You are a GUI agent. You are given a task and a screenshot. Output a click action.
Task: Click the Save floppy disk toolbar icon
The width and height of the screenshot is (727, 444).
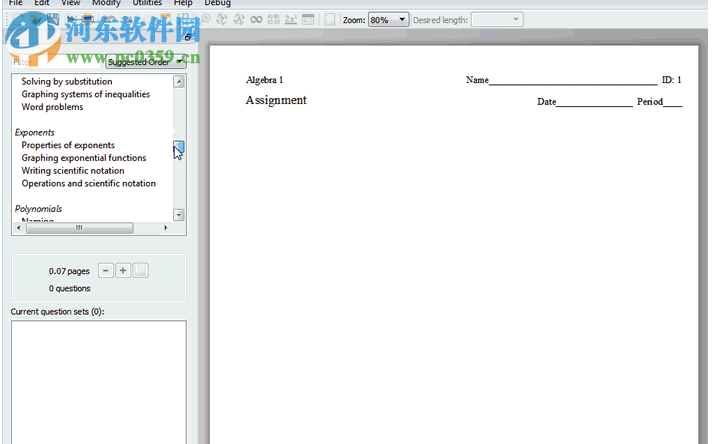point(53,19)
